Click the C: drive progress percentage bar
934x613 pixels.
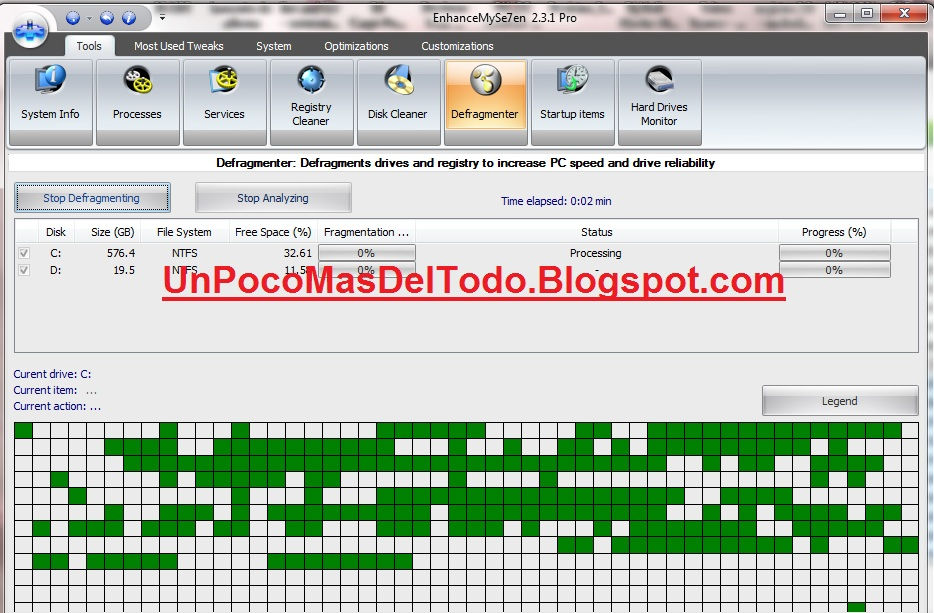pos(835,253)
